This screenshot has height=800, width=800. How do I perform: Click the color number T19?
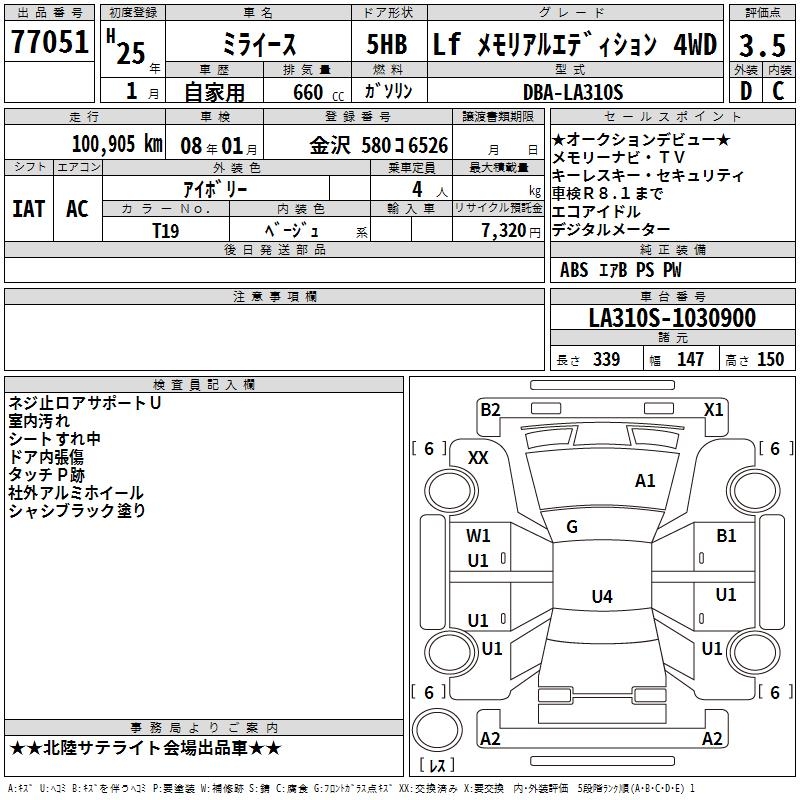(166, 231)
